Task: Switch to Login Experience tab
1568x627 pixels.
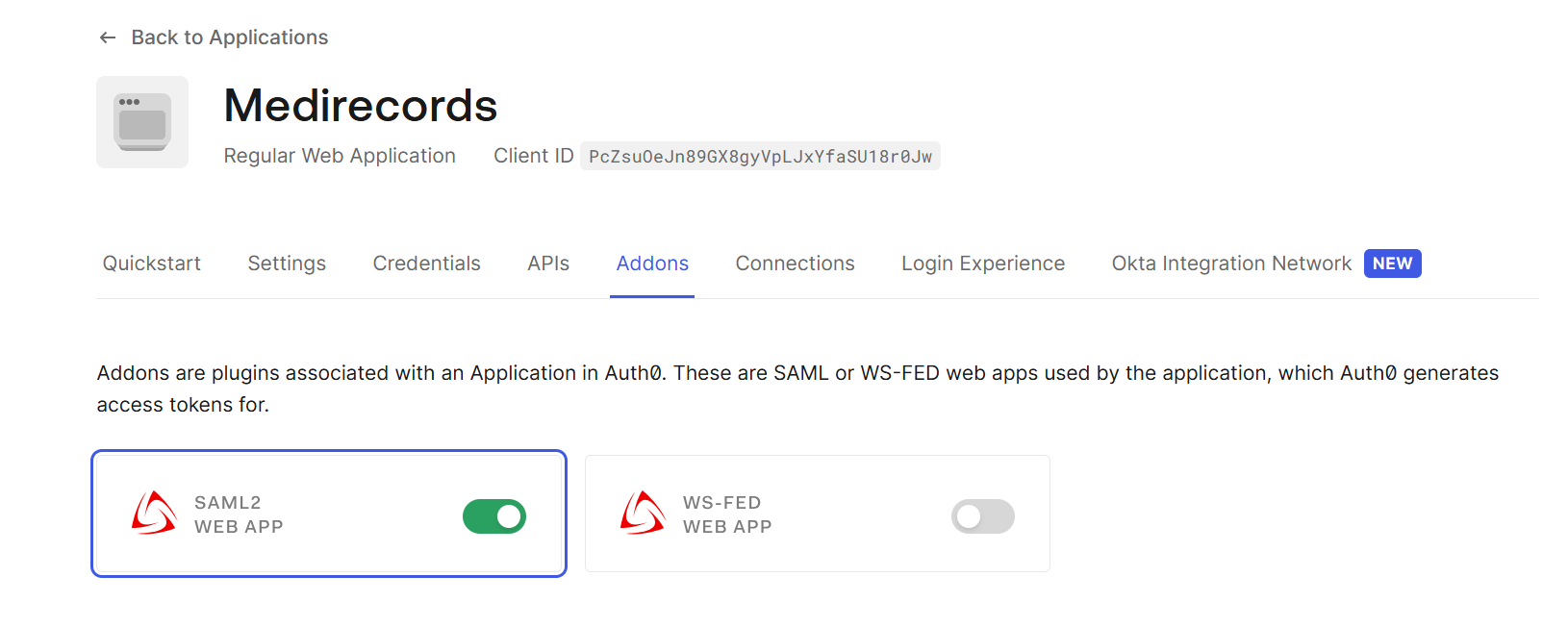Action: [x=983, y=263]
